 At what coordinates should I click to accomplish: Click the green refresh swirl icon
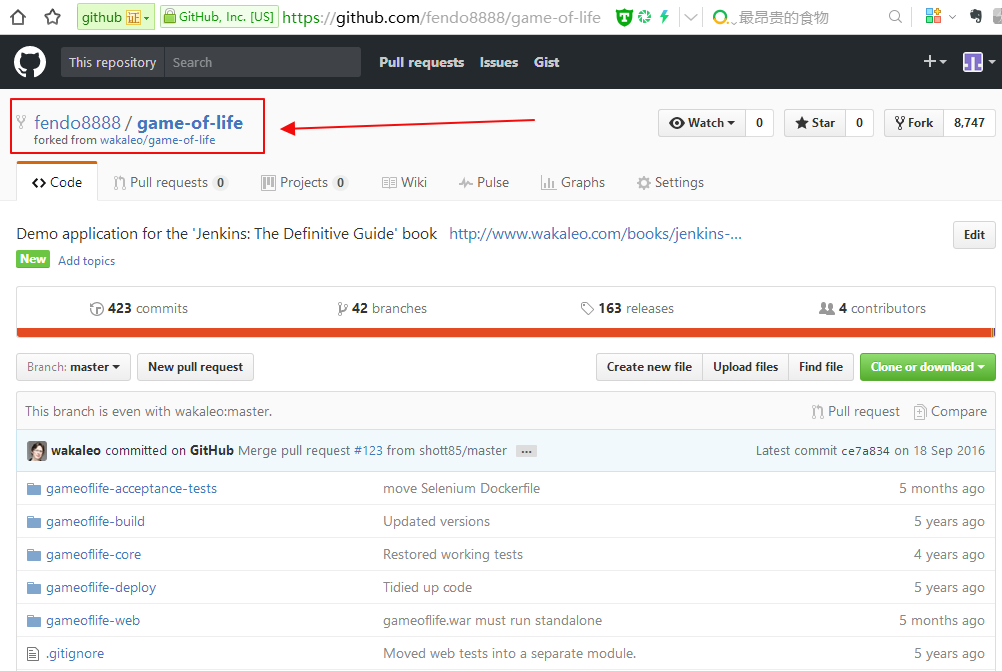coord(644,17)
